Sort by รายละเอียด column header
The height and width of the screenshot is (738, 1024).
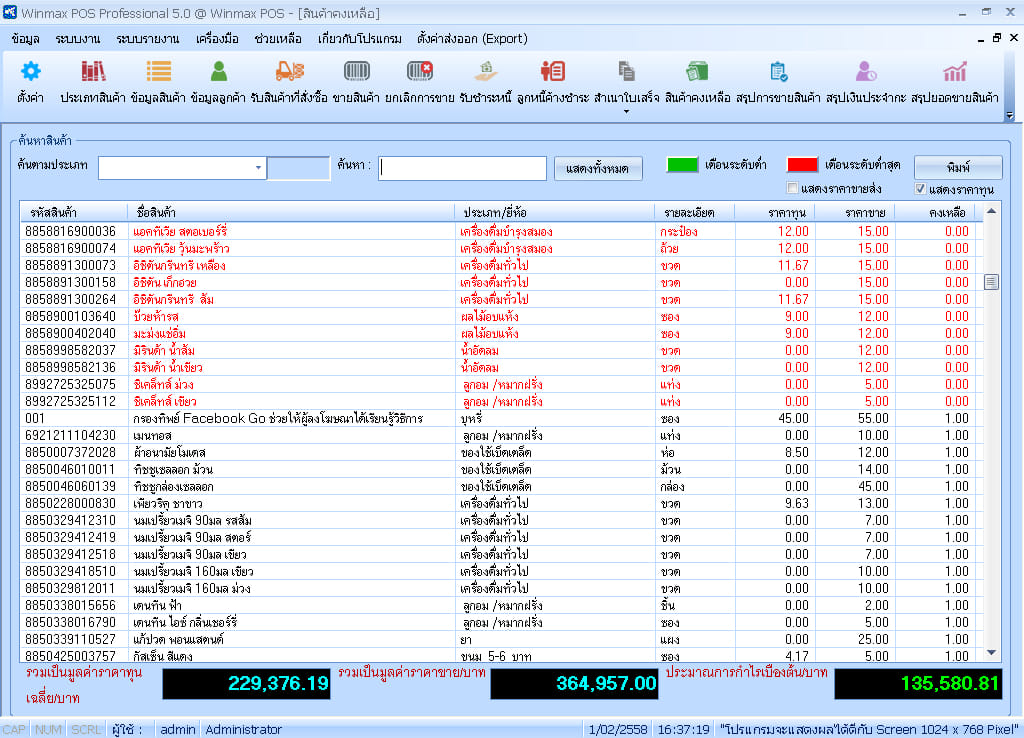695,212
